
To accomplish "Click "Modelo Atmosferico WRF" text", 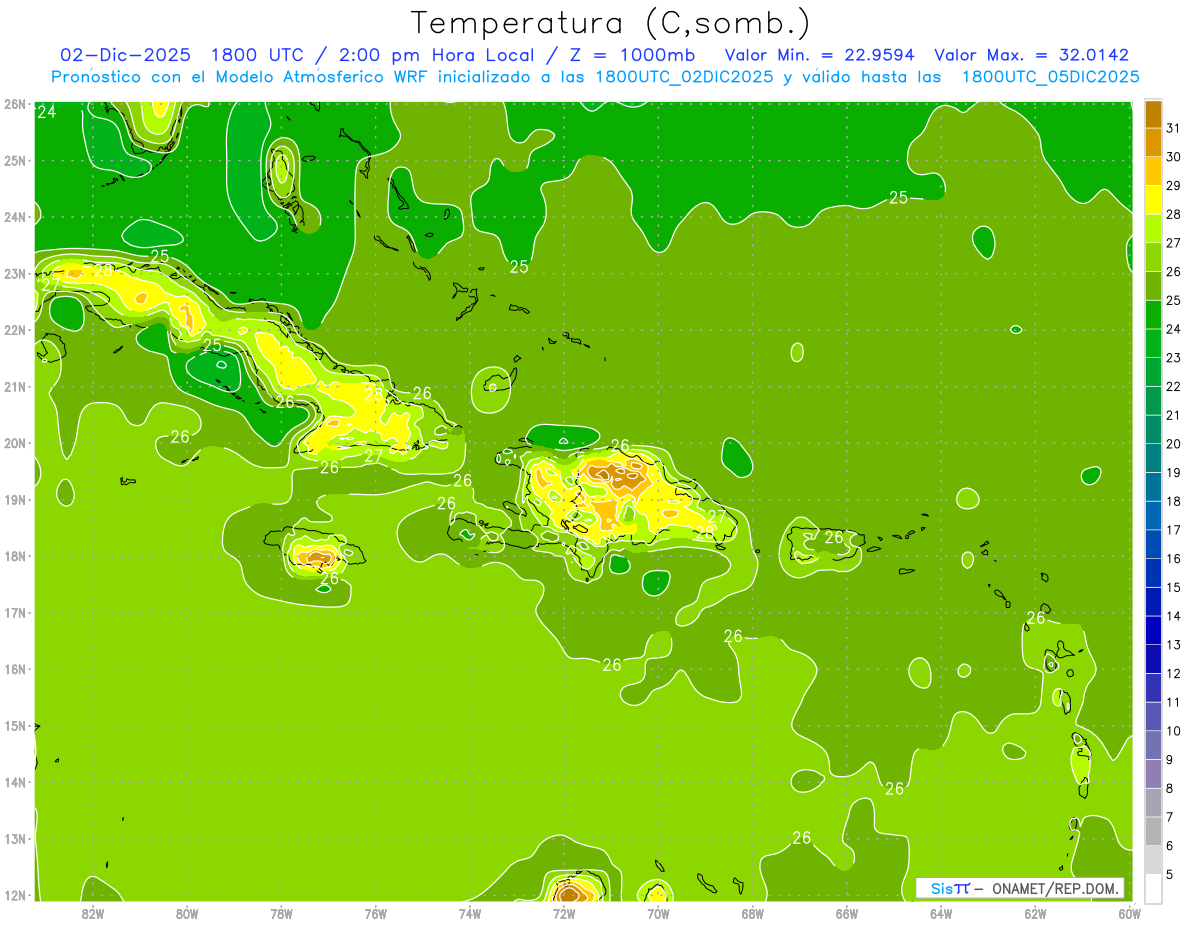I will coord(323,77).
